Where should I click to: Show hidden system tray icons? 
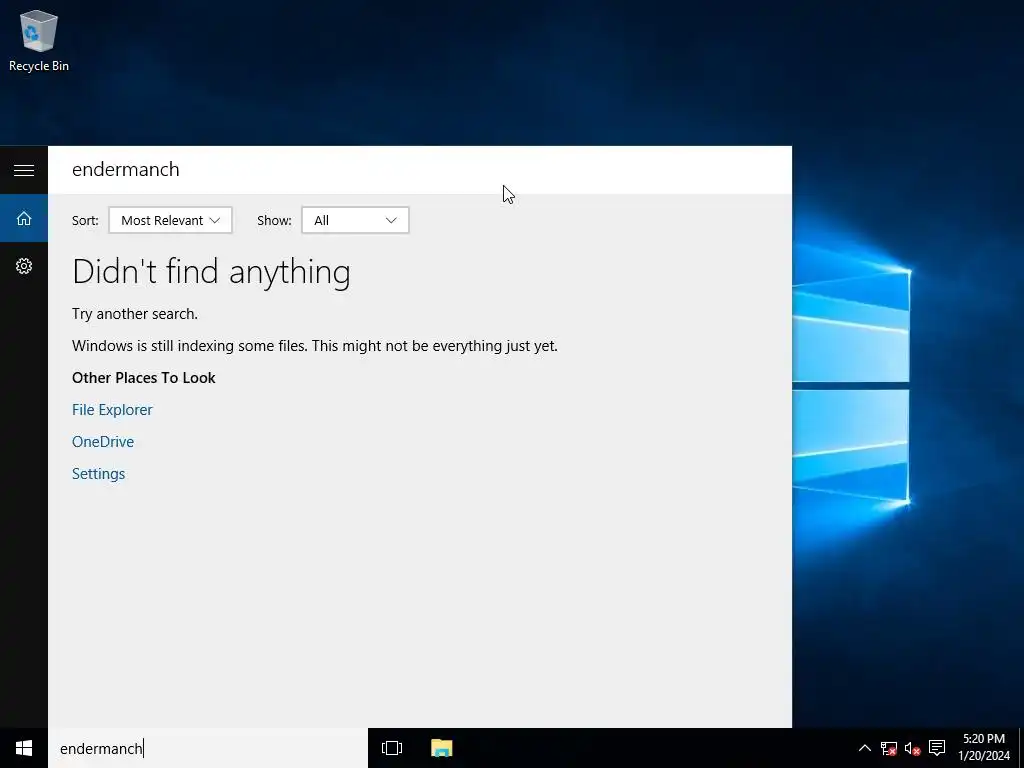pos(864,748)
